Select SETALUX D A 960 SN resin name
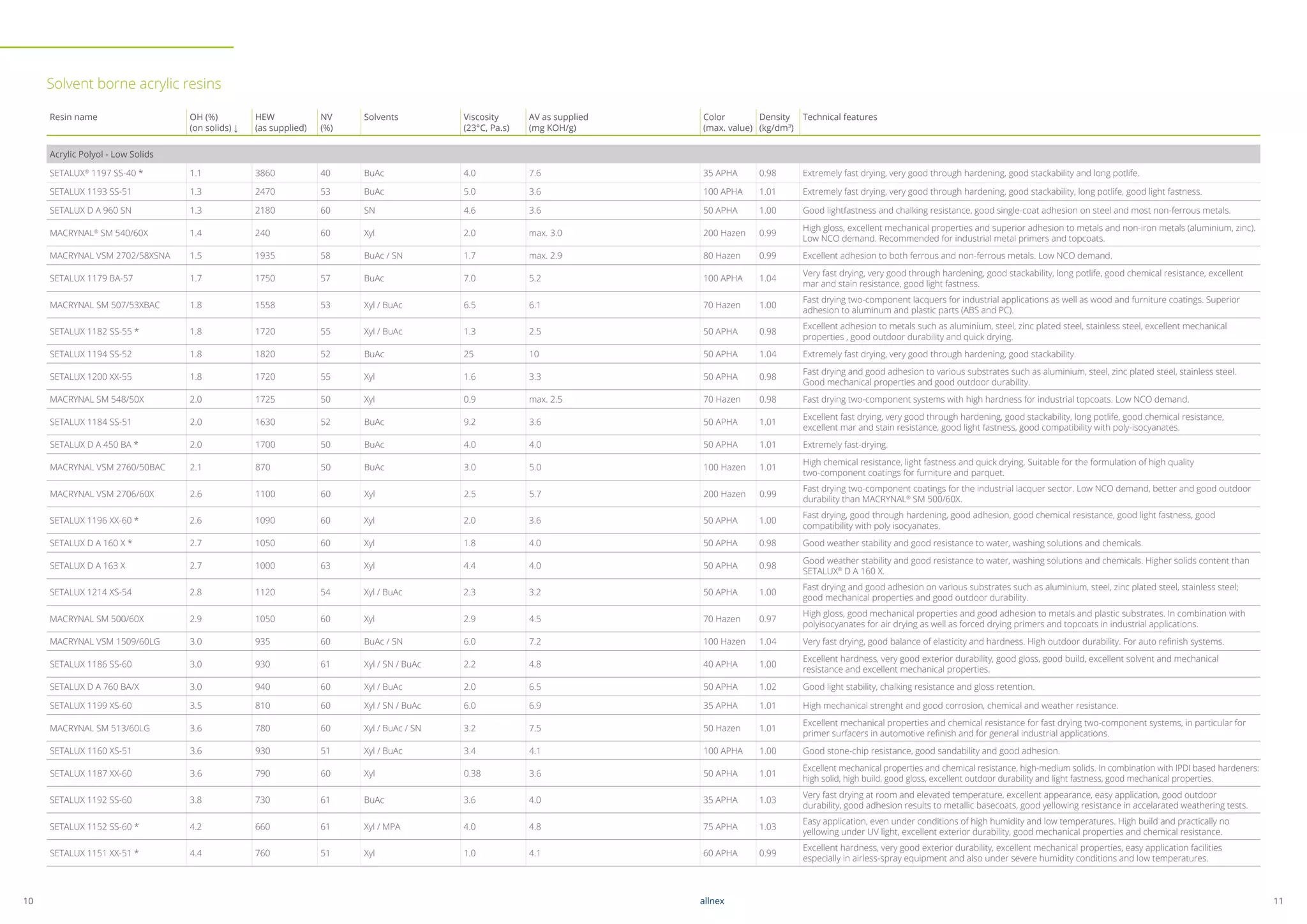The width and height of the screenshot is (1307, 924). pyautogui.click(x=90, y=211)
